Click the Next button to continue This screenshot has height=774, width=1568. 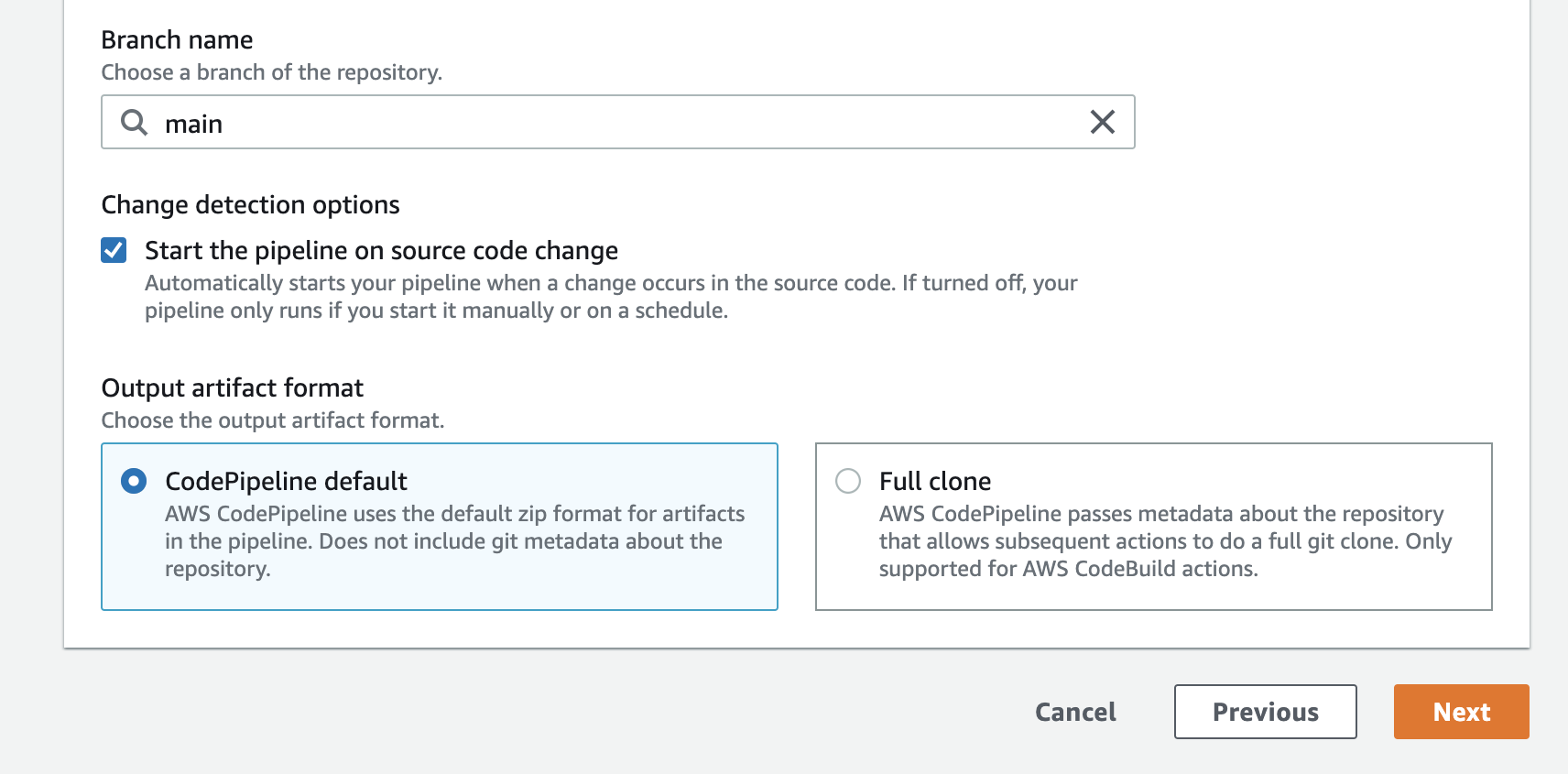pos(1460,712)
